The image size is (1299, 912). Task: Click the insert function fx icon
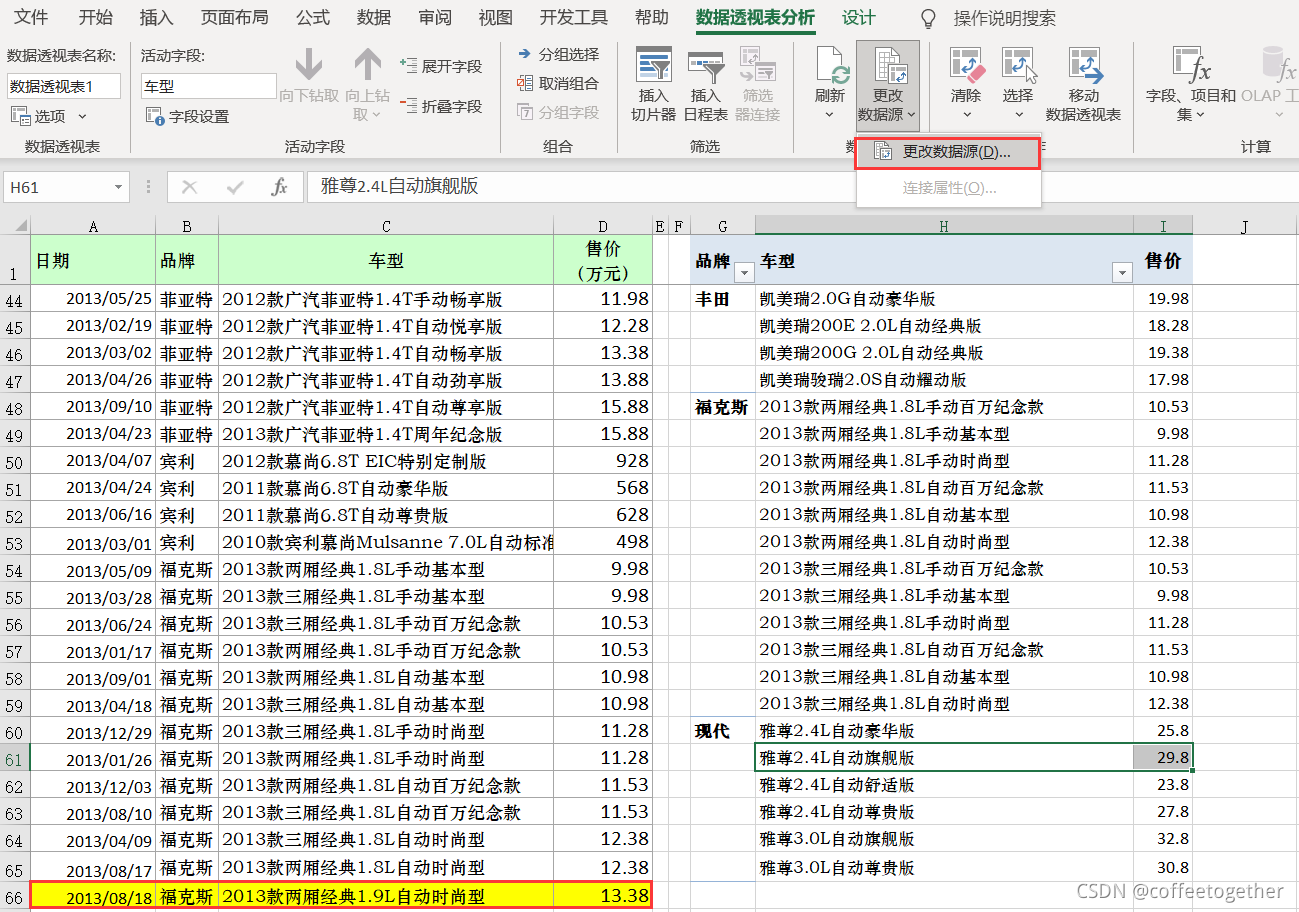pyautogui.click(x=280, y=187)
